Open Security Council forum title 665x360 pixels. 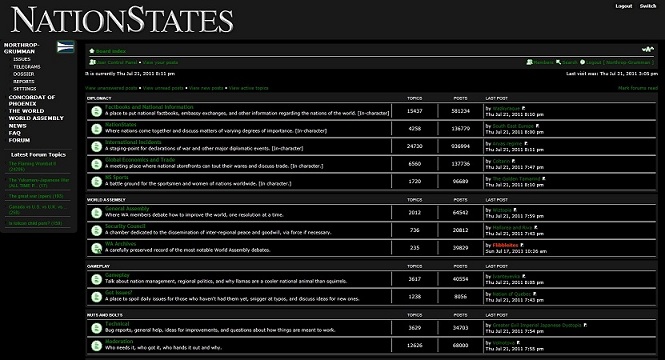[x=125, y=226]
